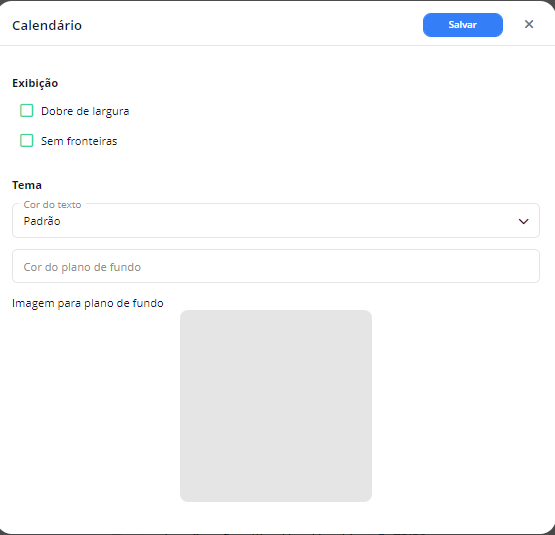
Task: Click the Dobre de largura label text
Action: point(85,111)
